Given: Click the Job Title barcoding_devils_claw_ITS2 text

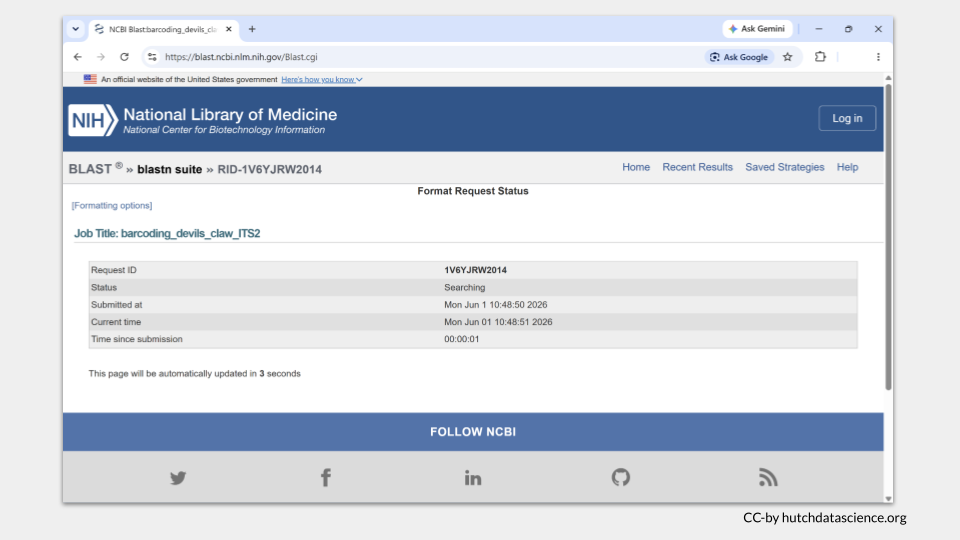Looking at the screenshot, I should 167,233.
